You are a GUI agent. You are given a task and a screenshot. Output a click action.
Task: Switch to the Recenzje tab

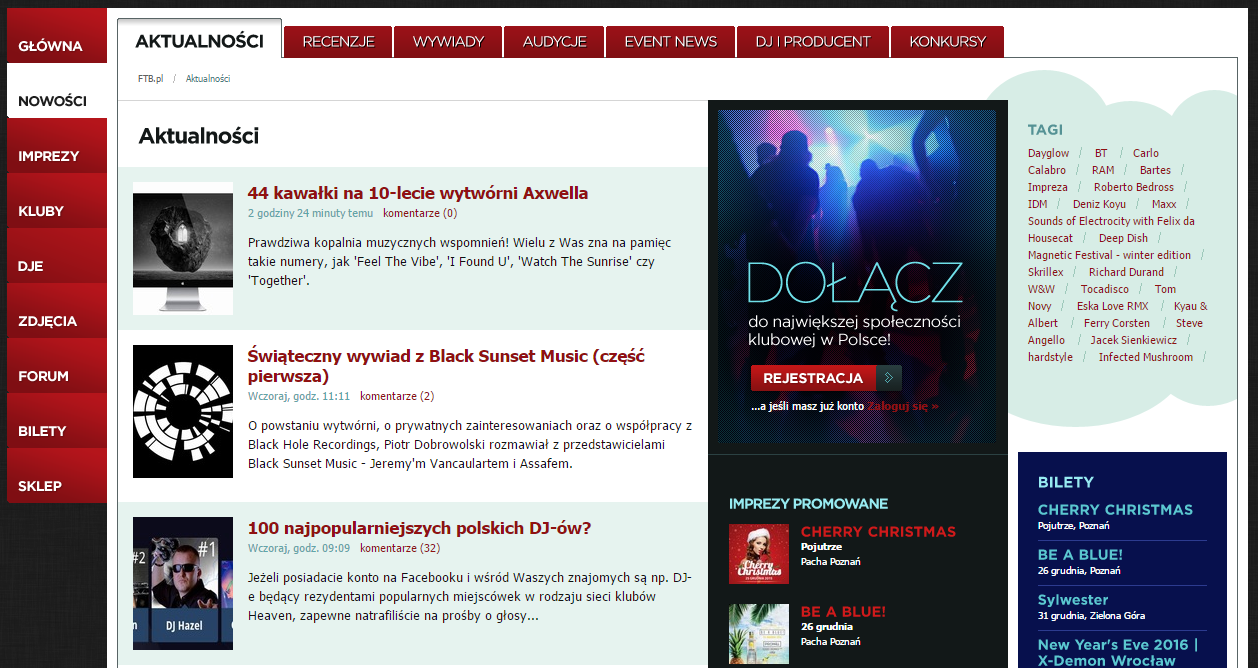pos(338,42)
